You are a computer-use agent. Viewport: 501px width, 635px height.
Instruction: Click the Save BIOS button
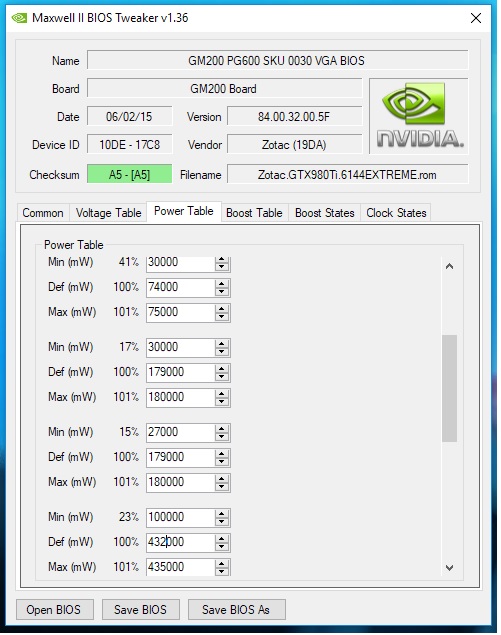141,609
